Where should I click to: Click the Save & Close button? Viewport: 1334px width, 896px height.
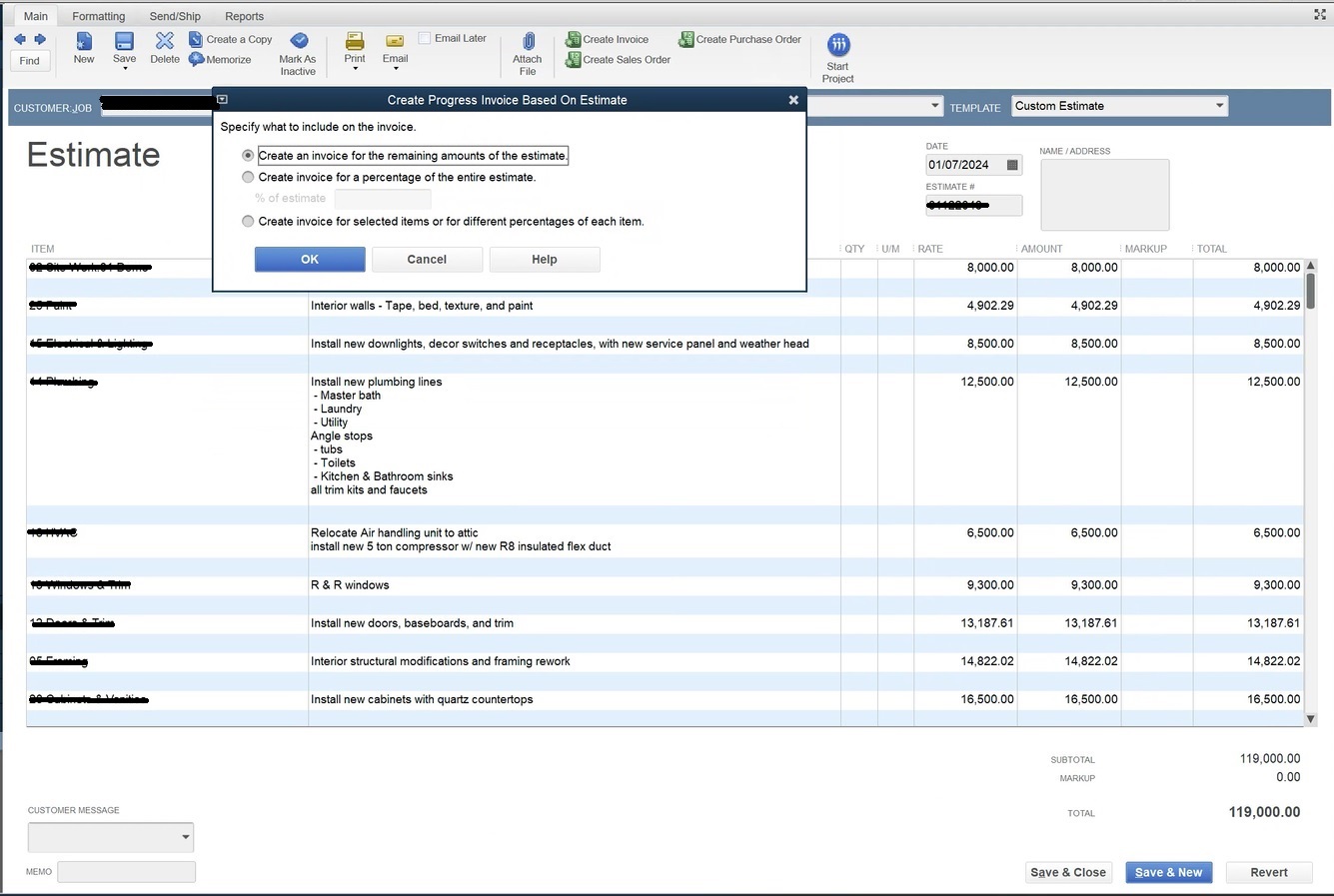(x=1067, y=872)
